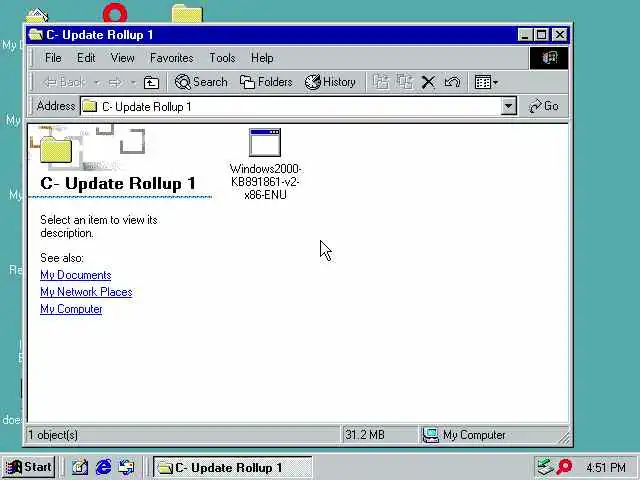Viewport: 640px width, 480px height.
Task: Click the Undo toolbar icon
Action: pos(452,82)
